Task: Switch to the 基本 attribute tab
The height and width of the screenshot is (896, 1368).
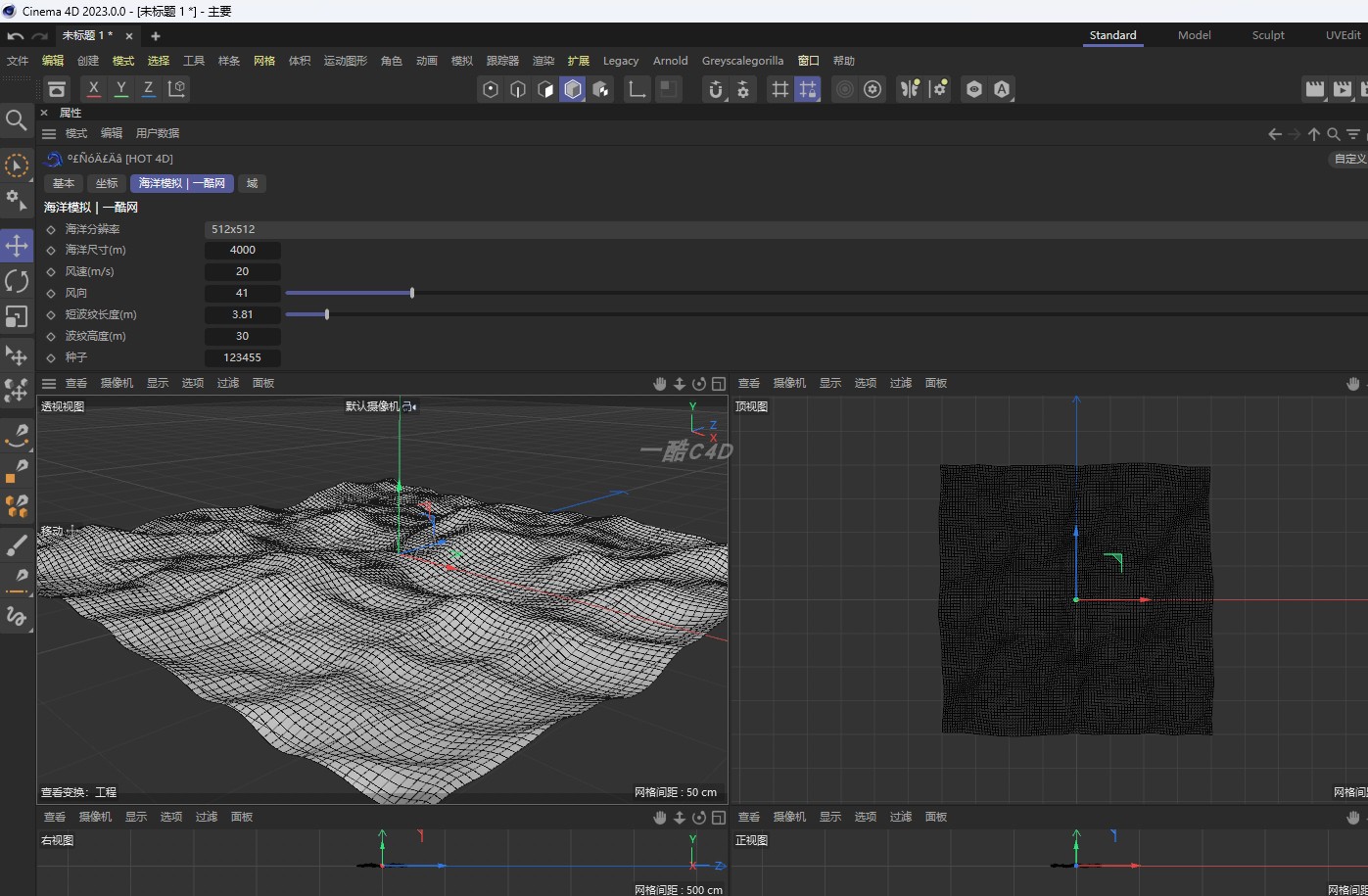Action: 64,183
